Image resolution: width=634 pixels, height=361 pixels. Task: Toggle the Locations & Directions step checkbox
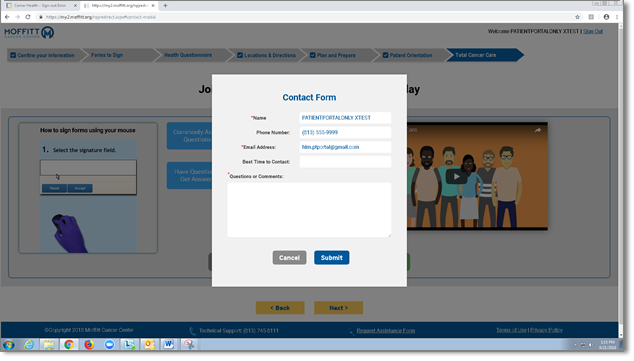[x=240, y=55]
